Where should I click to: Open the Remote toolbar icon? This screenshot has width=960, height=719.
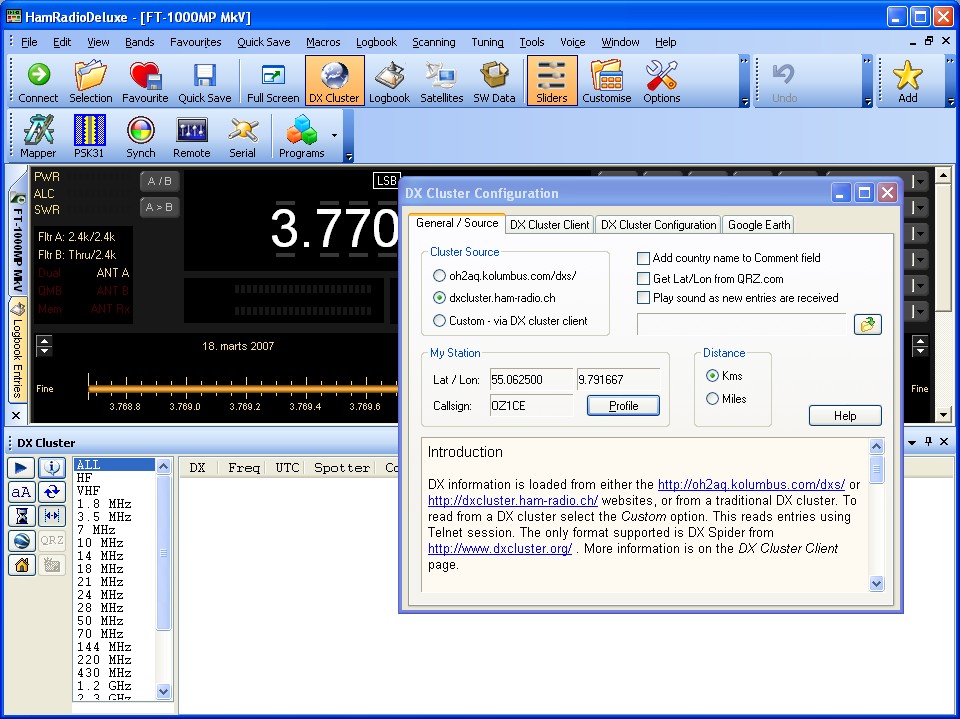[x=192, y=137]
